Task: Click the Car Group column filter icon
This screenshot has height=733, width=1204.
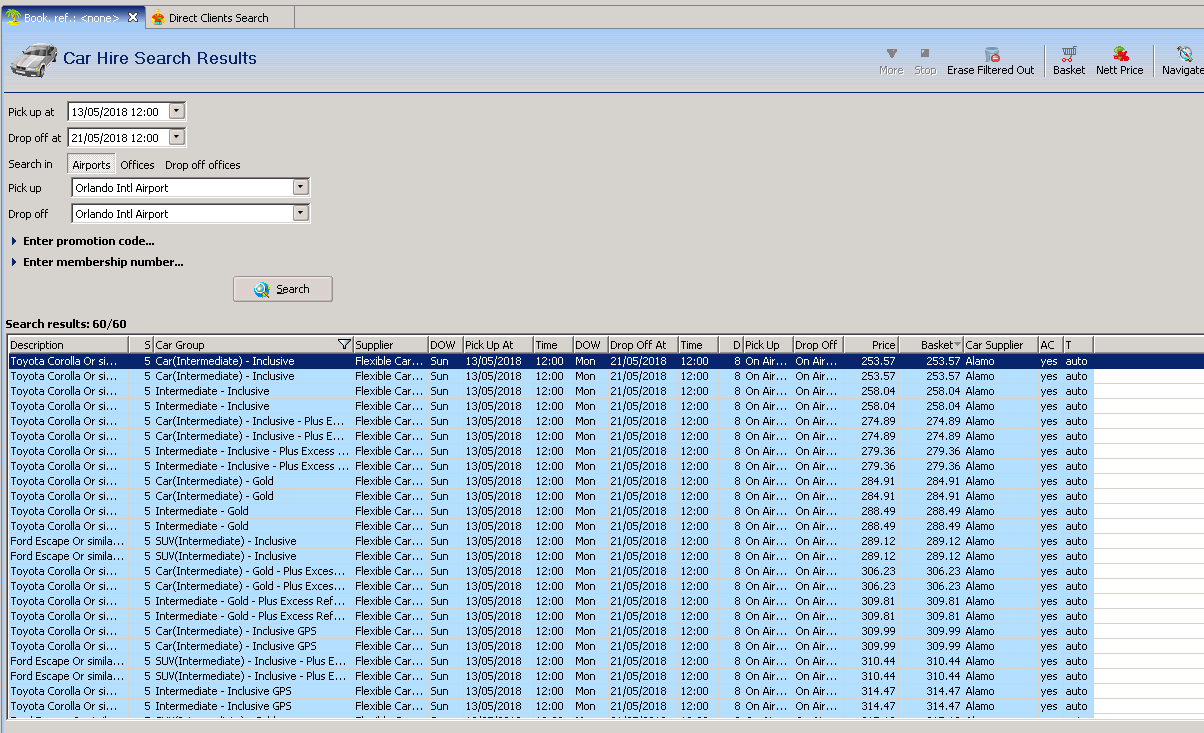Action: tap(344, 345)
